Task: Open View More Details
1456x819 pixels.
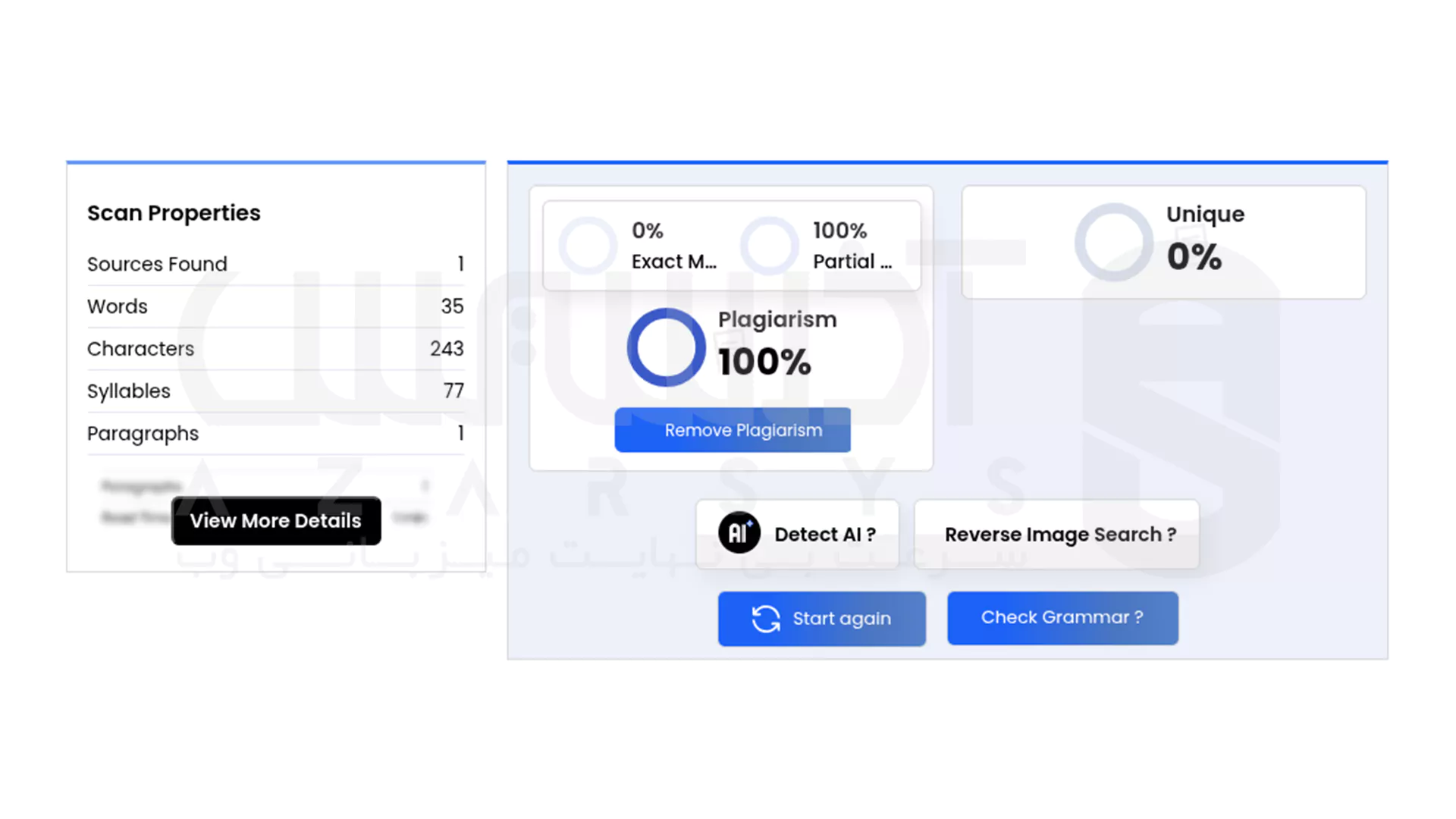Action: click(276, 521)
